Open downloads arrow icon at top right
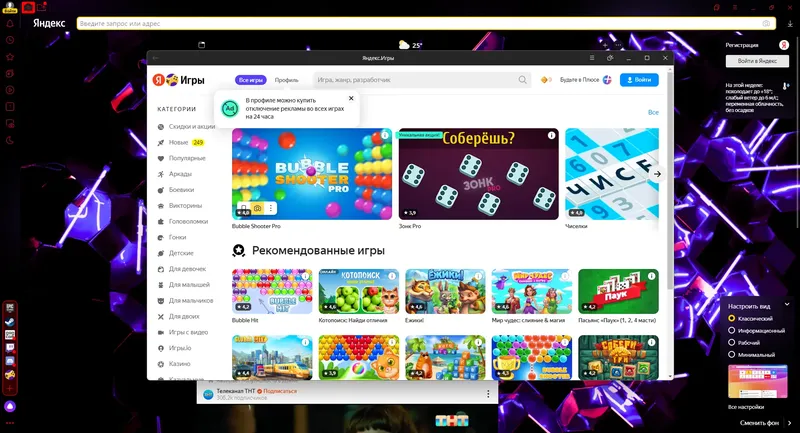The height and width of the screenshot is (433, 800). (x=790, y=24)
